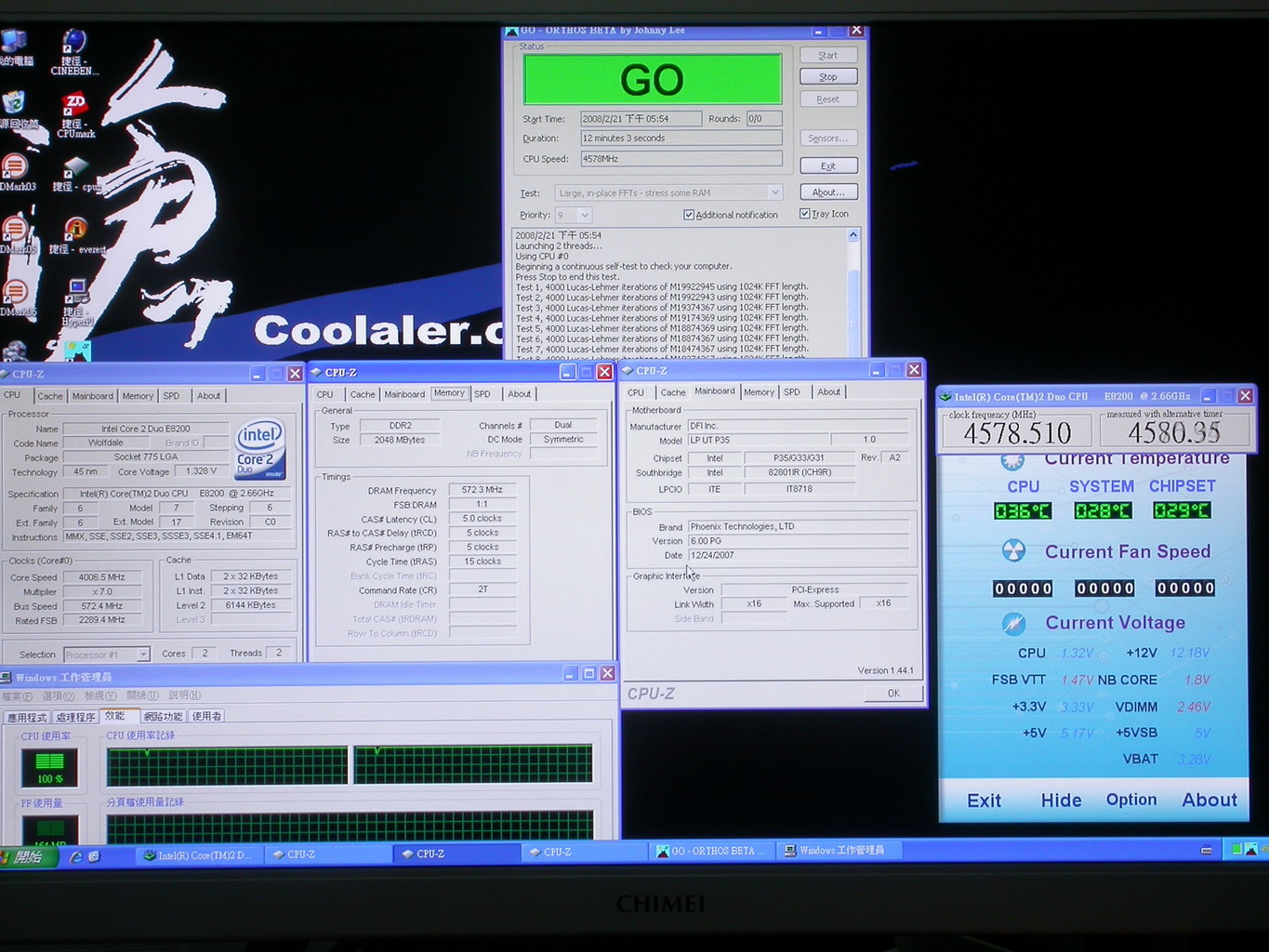Click the Intel Core 2 Duo logo in CPU-Z

point(260,450)
